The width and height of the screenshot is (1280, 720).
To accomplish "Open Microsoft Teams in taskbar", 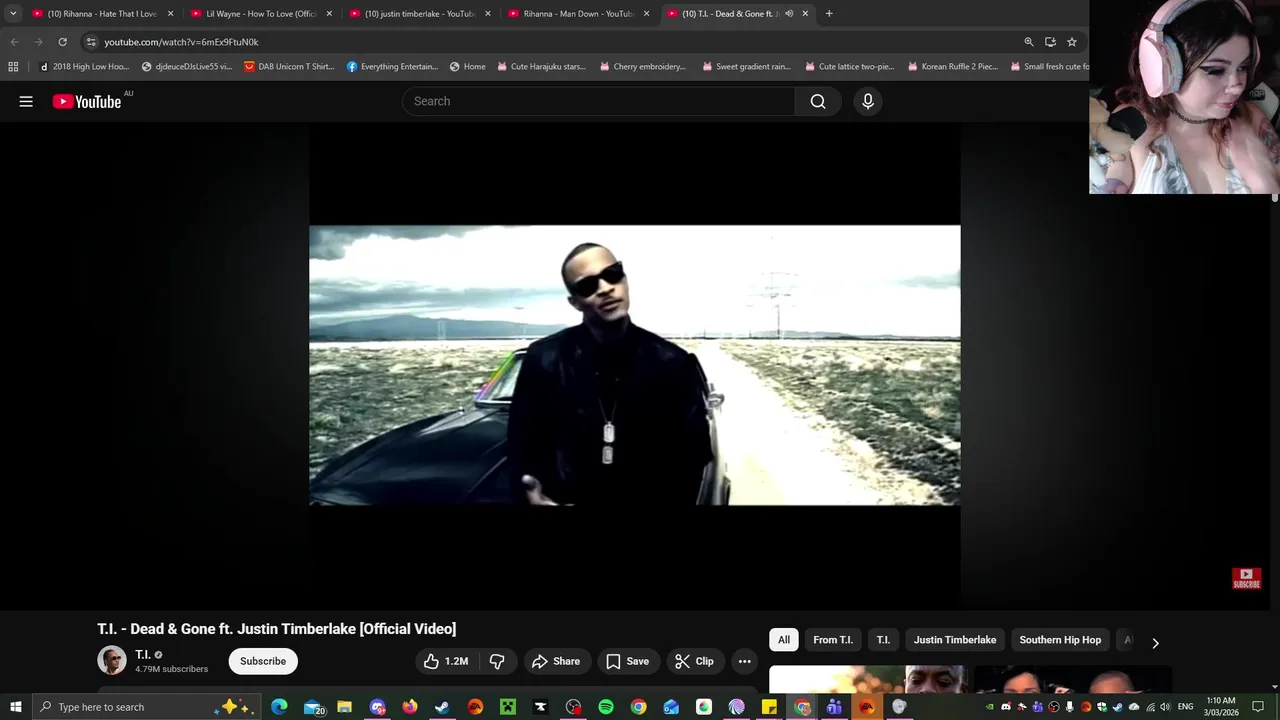I will (834, 707).
